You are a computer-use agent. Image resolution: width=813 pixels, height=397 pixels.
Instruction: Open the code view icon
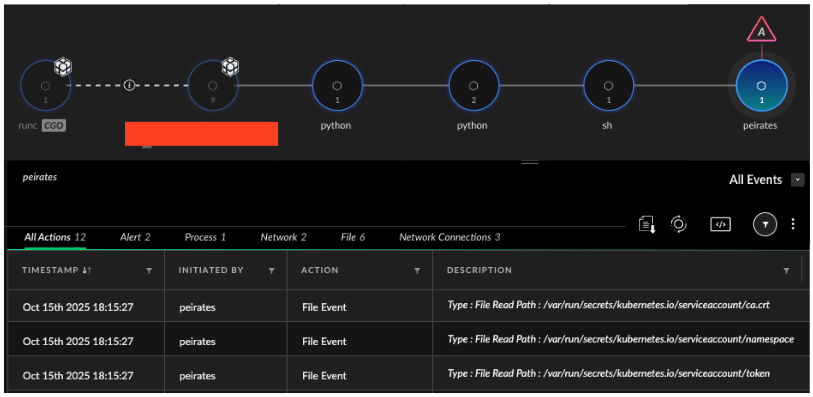(721, 224)
